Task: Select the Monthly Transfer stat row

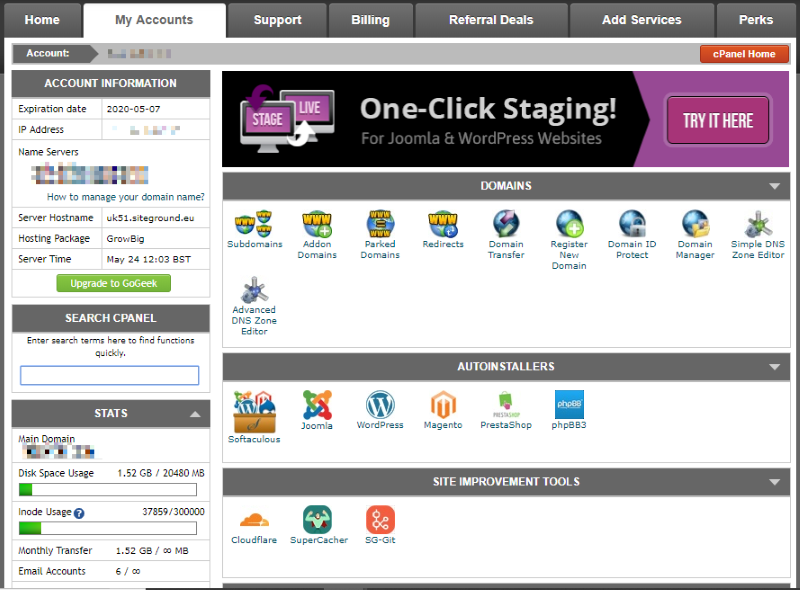Action: (111, 551)
